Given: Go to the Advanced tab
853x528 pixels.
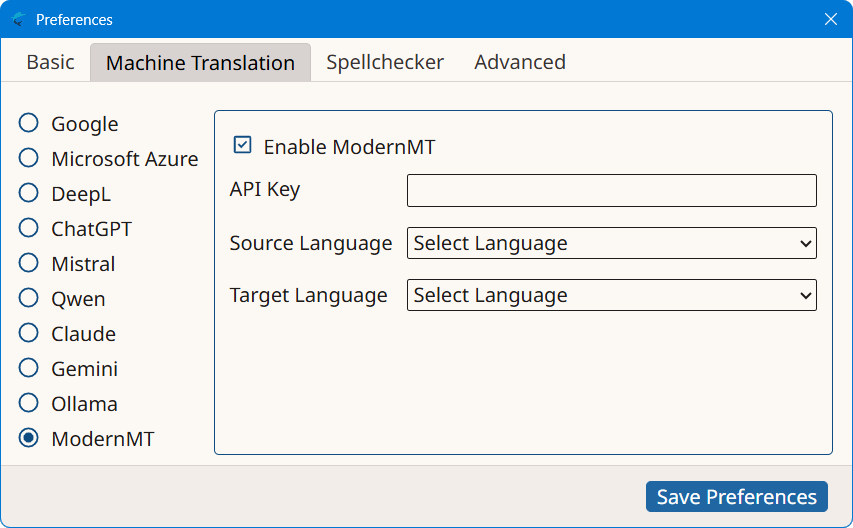Looking at the screenshot, I should click(x=520, y=62).
